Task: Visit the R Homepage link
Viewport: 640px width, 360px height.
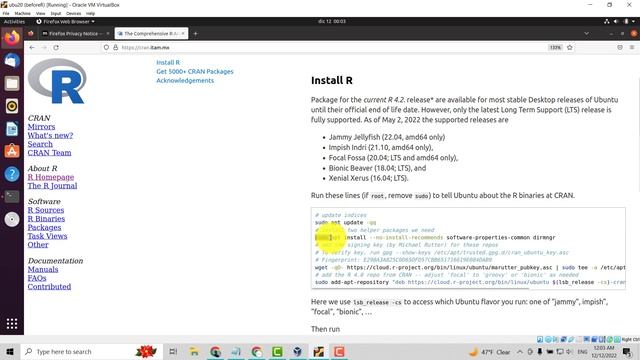Action: [x=51, y=177]
